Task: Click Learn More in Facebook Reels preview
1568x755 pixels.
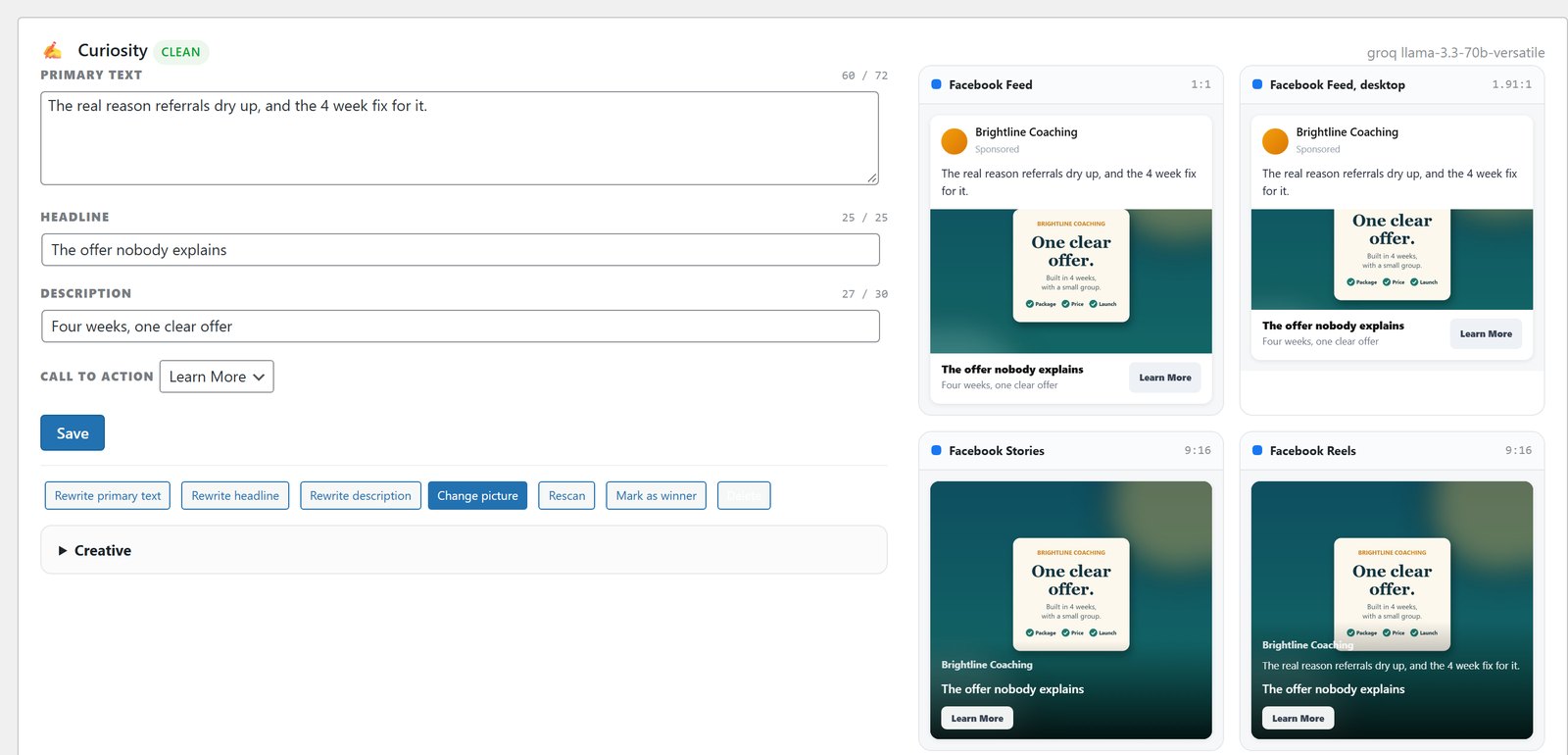Action: [1298, 719]
